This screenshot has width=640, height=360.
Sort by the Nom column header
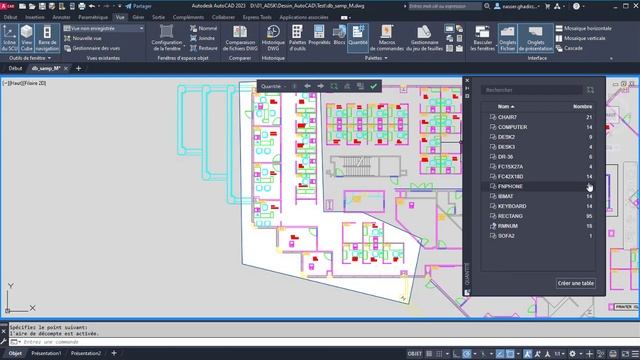(x=506, y=107)
